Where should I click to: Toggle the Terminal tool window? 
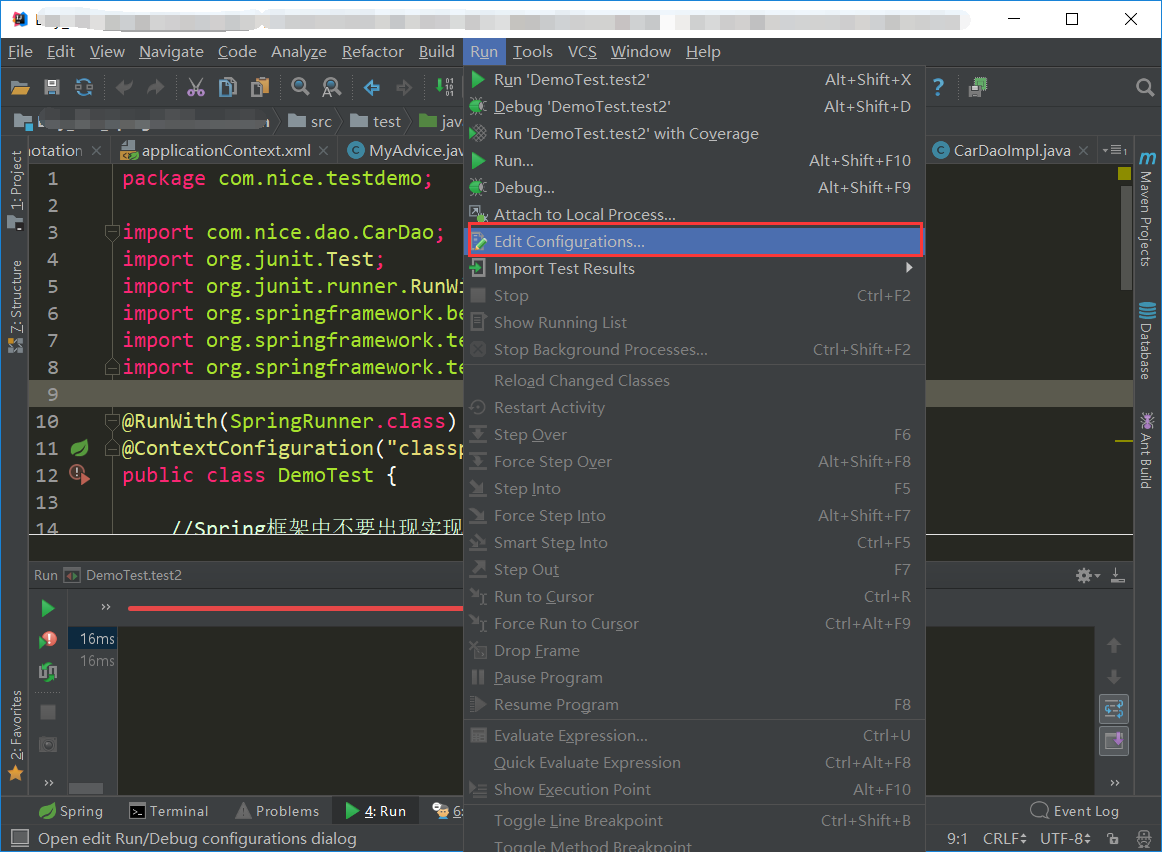[x=168, y=811]
